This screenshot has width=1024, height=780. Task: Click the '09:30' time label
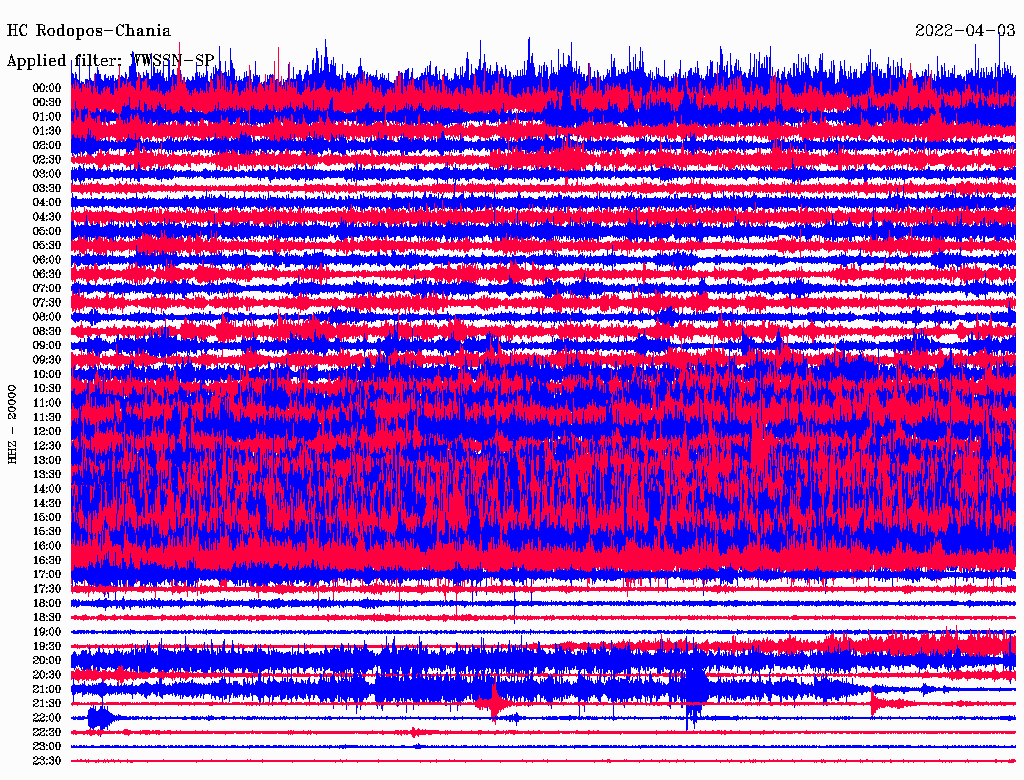coord(47,361)
